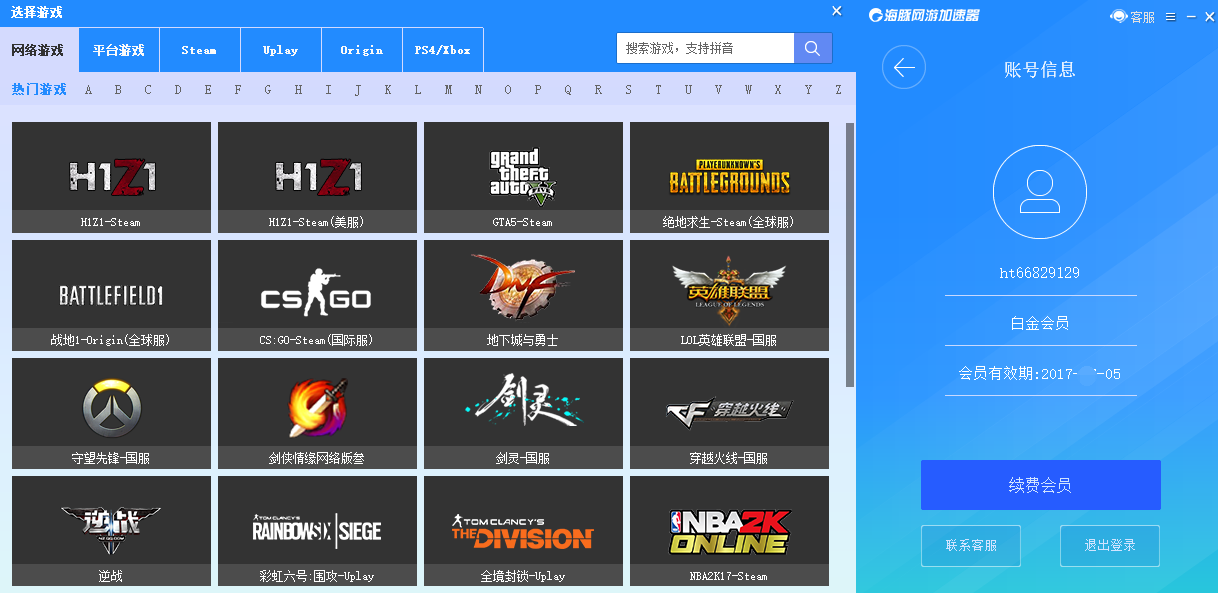The width and height of the screenshot is (1218, 593).
Task: Filter games by letter T
Action: 658,90
